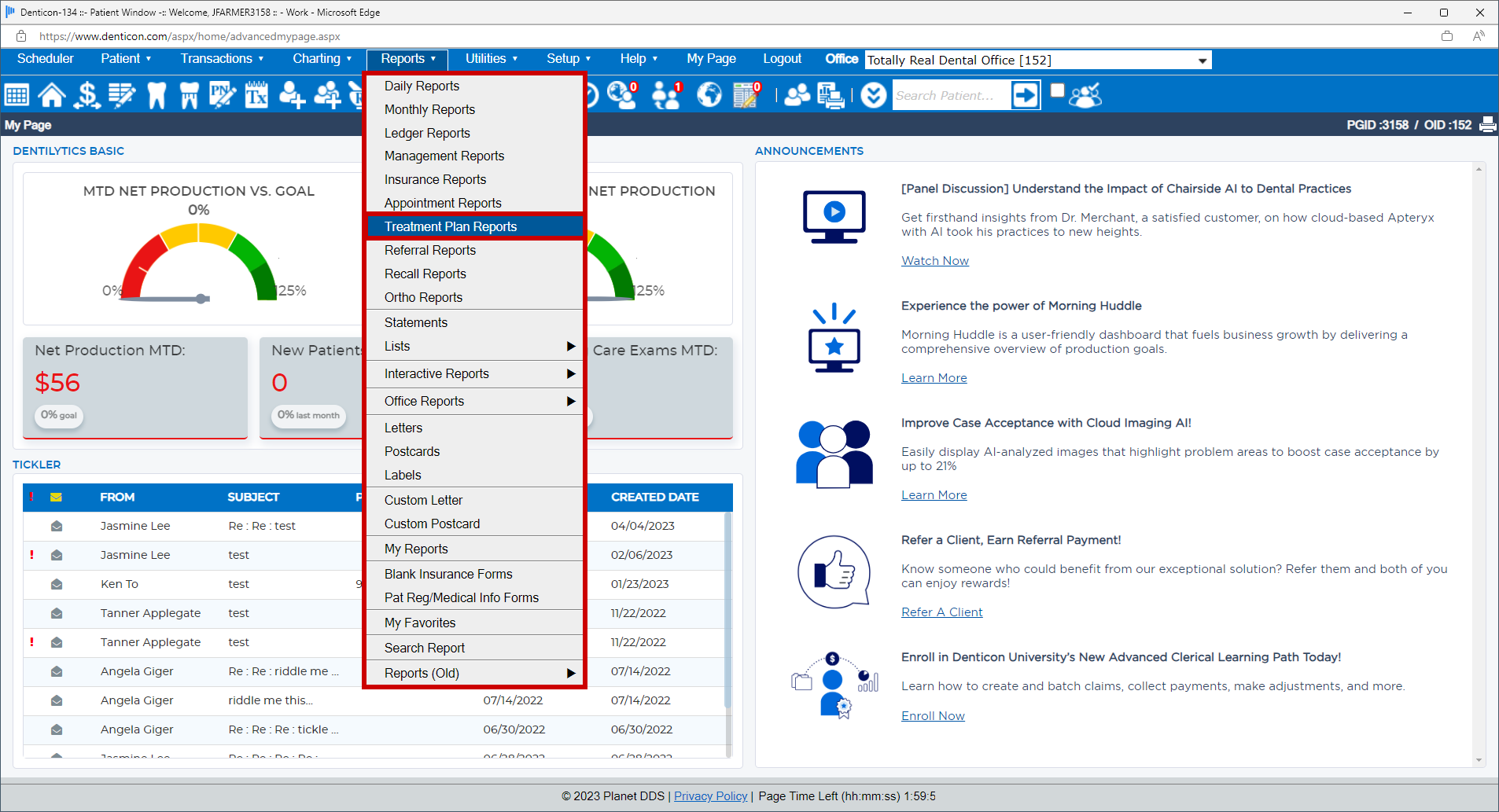Type in the Search Patient field
Viewport: 1499px width, 812px height.
950,95
